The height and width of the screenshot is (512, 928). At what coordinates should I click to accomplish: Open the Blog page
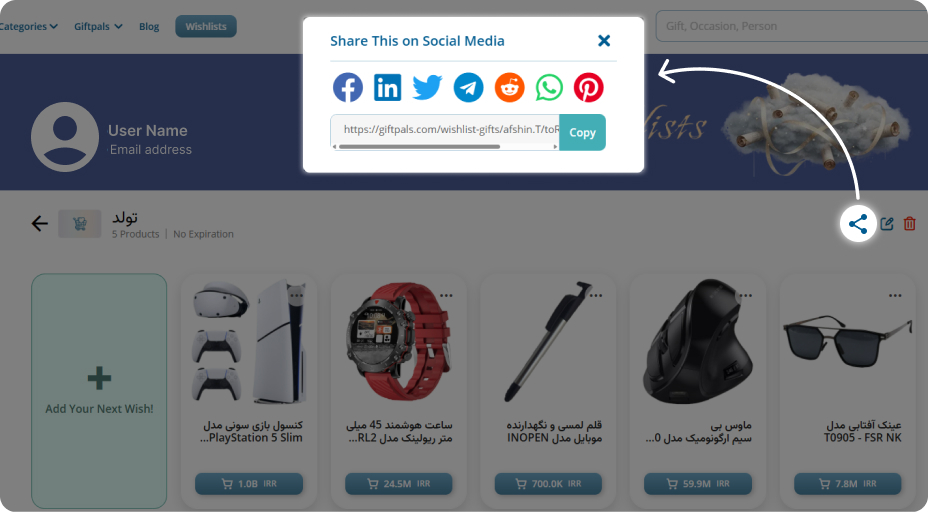coord(149,26)
